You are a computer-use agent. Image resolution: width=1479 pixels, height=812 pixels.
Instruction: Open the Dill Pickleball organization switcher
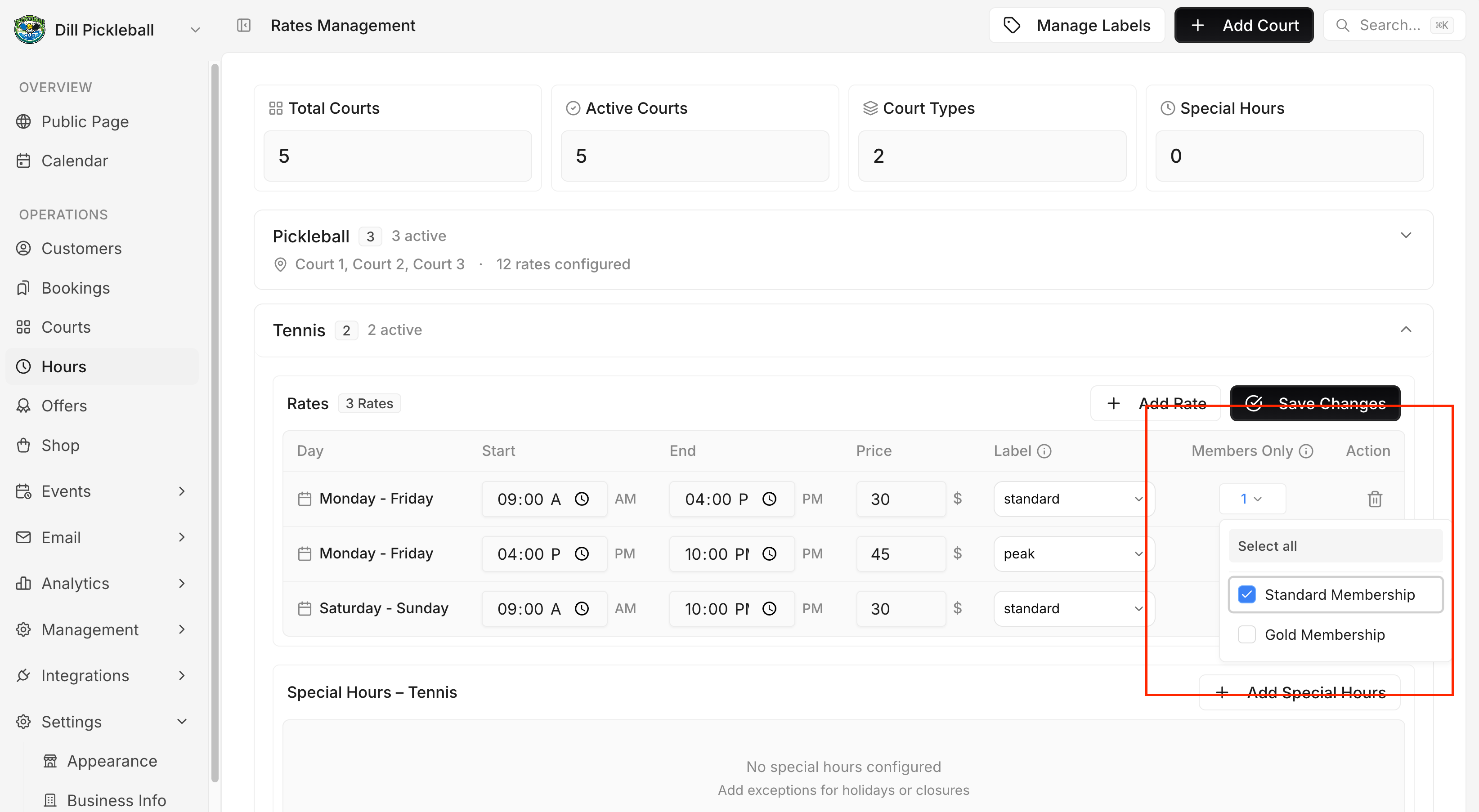point(195,30)
